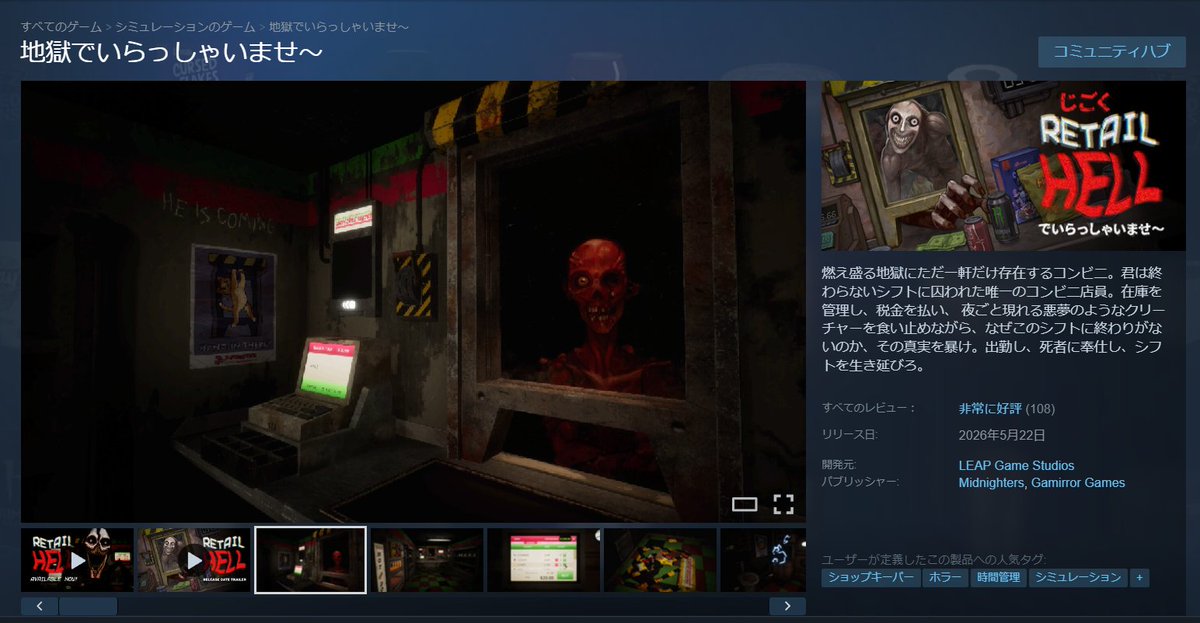Click the thumbnail strip scrollbar handle
The height and width of the screenshot is (623, 1200).
click(x=88, y=606)
